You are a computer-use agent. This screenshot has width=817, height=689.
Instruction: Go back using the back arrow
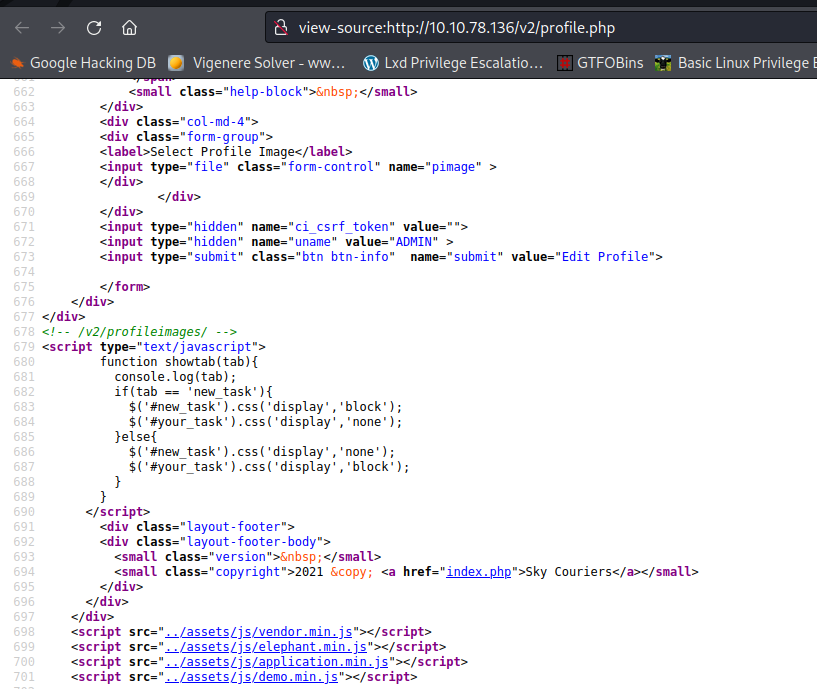(22, 27)
